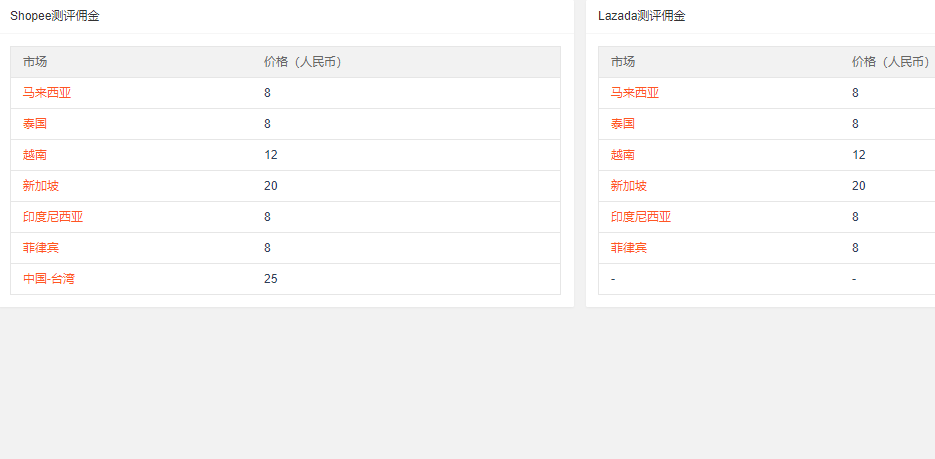Viewport: 935px width, 459px height.
Task: Open 越南 link in Shopee table
Action: (35, 155)
